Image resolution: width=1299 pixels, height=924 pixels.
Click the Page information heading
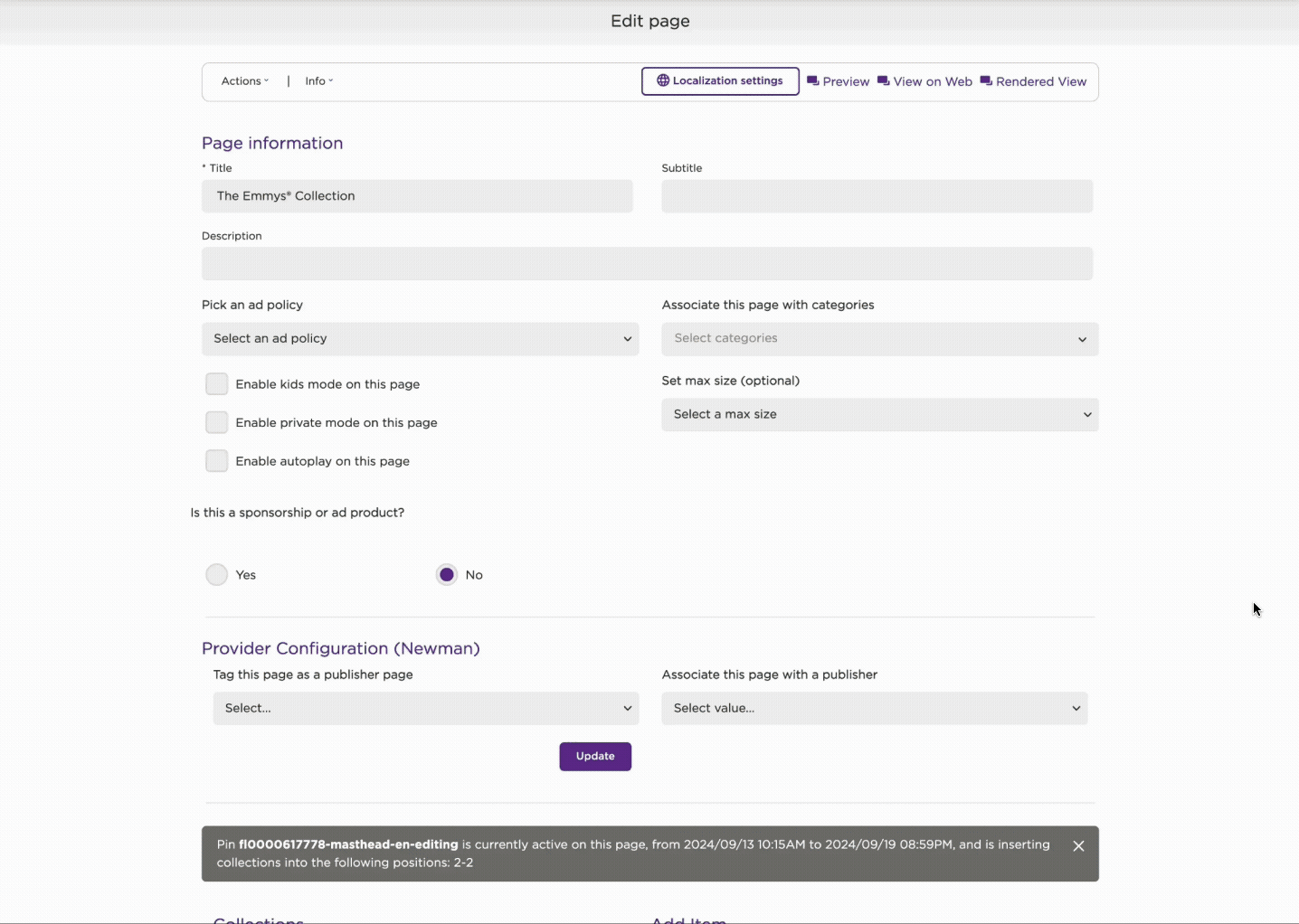click(x=272, y=143)
